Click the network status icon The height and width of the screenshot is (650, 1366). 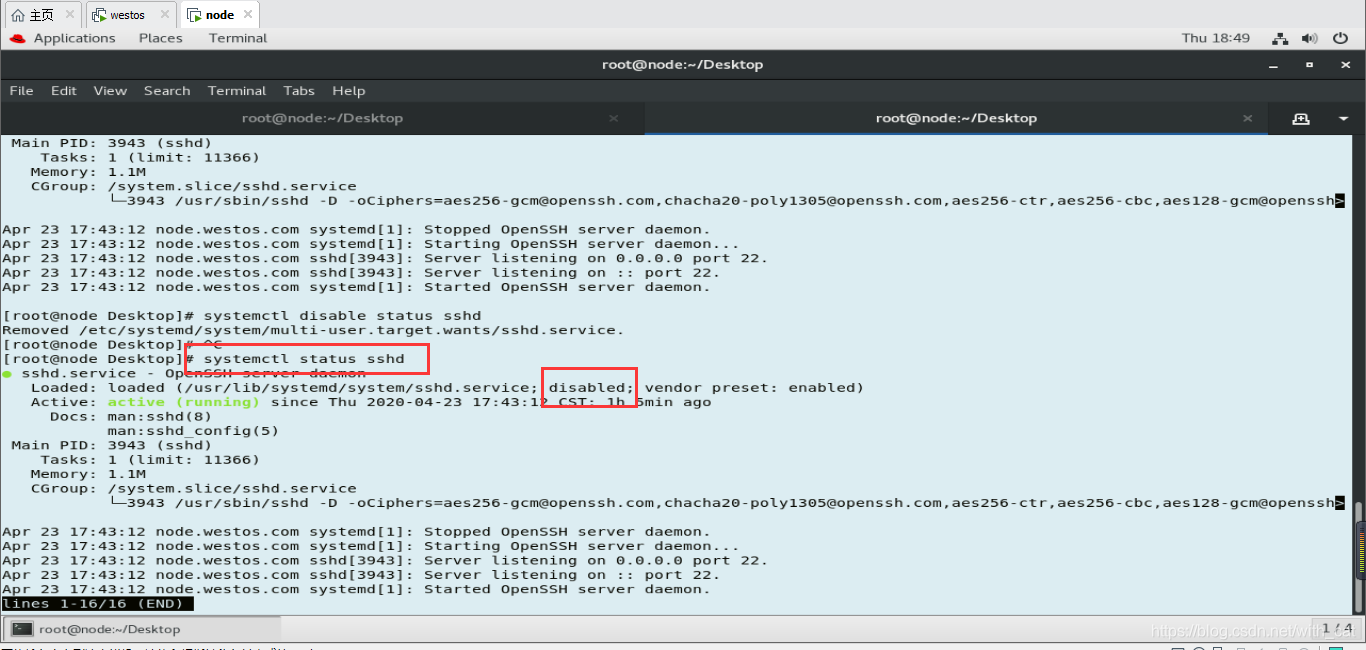pos(1280,38)
